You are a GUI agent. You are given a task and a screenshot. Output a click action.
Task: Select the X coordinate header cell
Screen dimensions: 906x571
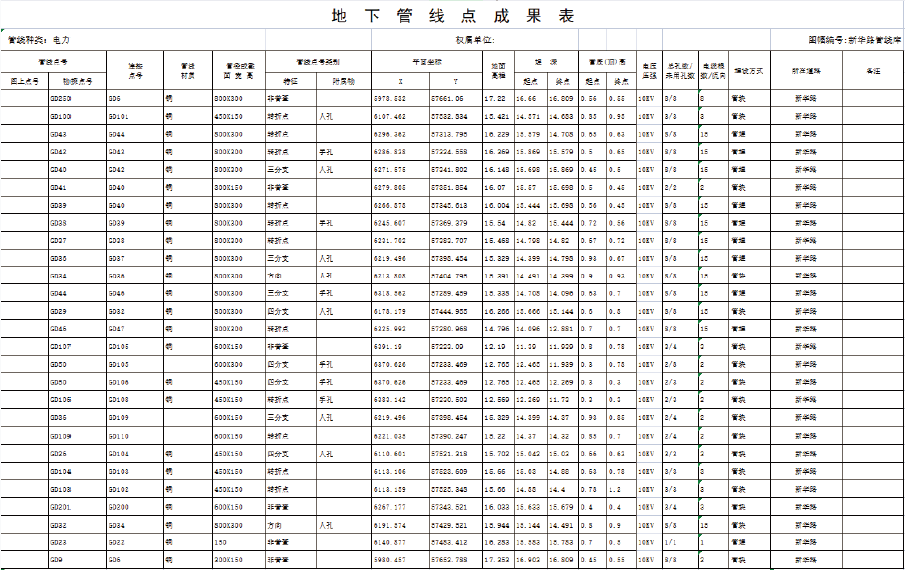tap(400, 81)
